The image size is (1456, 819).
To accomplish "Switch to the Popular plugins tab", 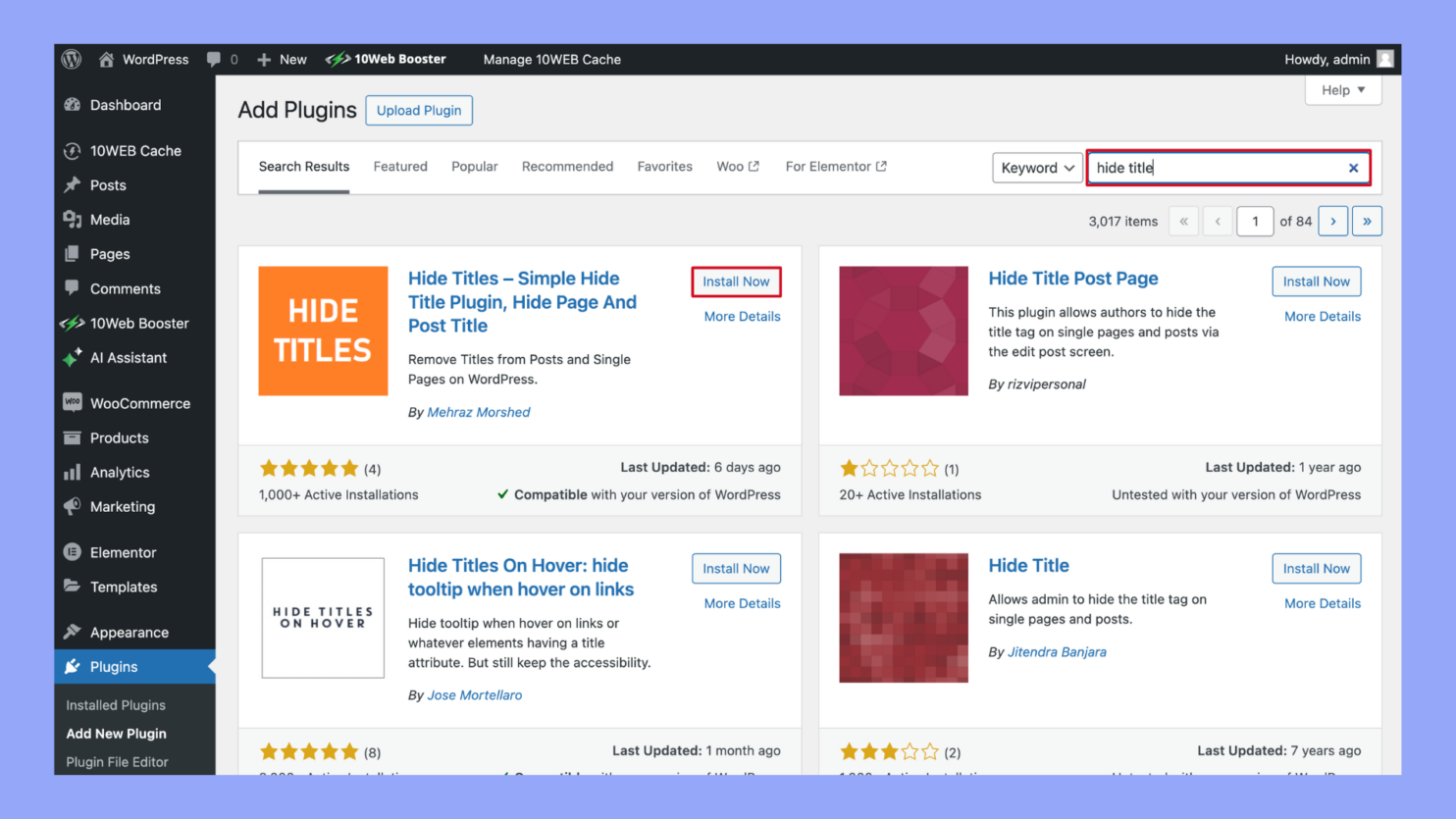I will 474,166.
